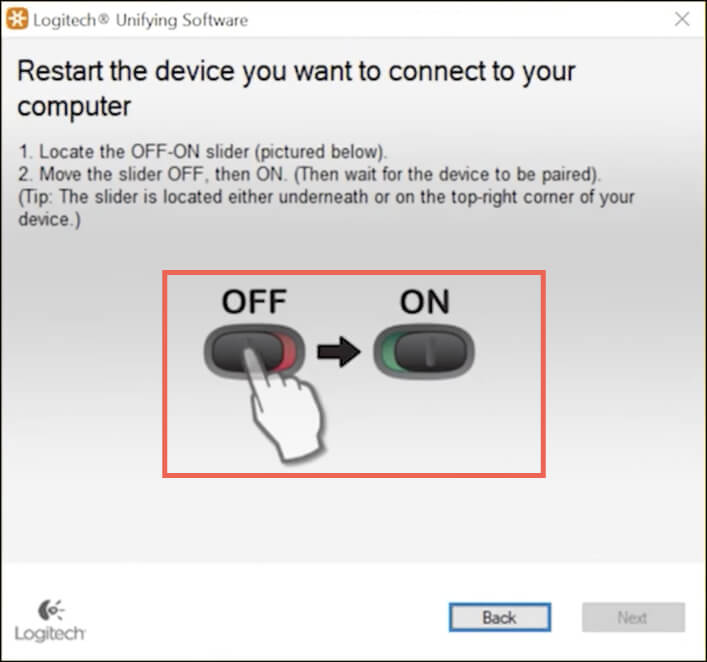
Task: Click step 2 'Move the slider OFF' text
Action: (x=309, y=175)
